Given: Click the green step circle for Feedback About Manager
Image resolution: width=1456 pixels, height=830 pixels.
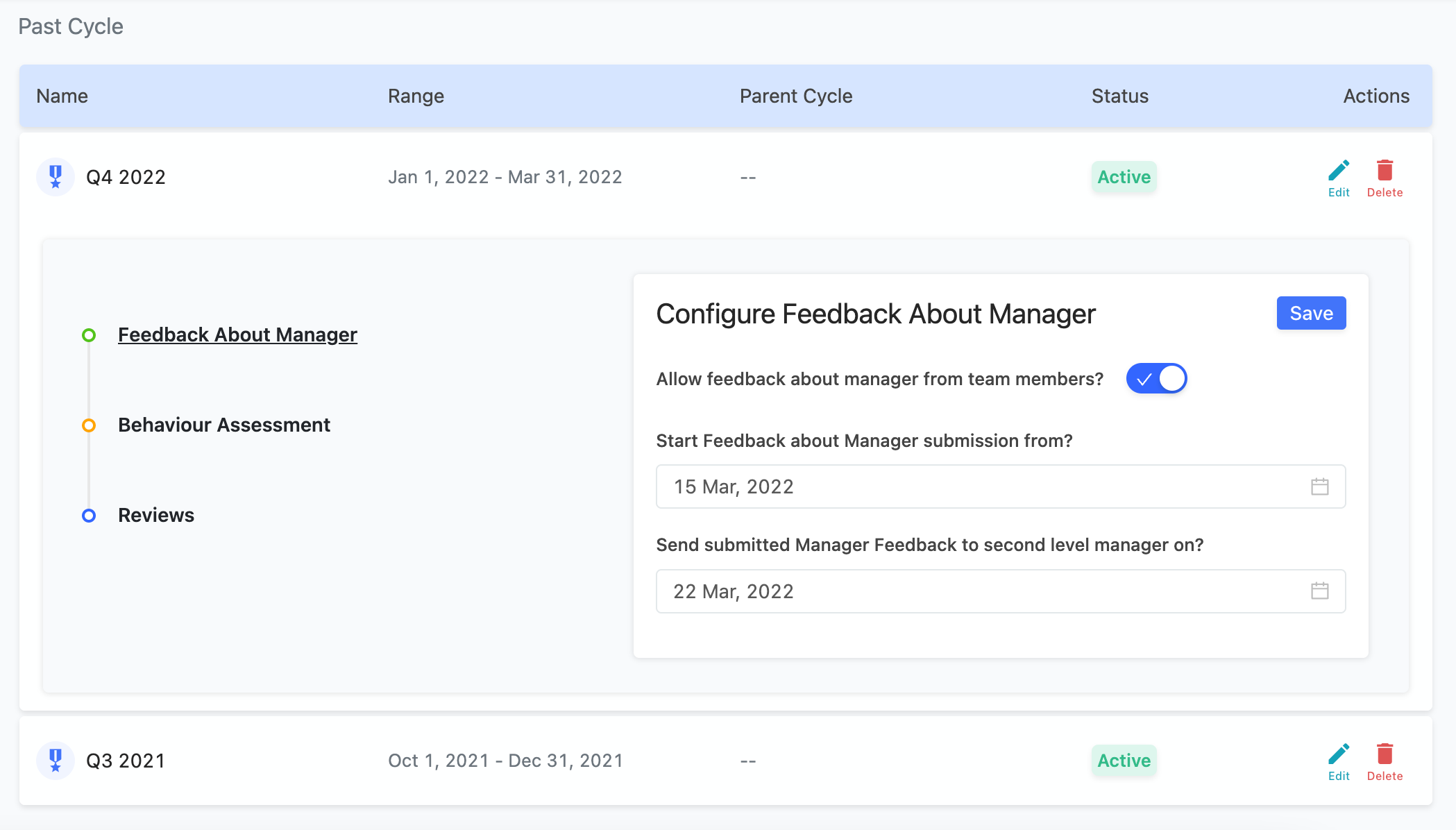Looking at the screenshot, I should (89, 335).
